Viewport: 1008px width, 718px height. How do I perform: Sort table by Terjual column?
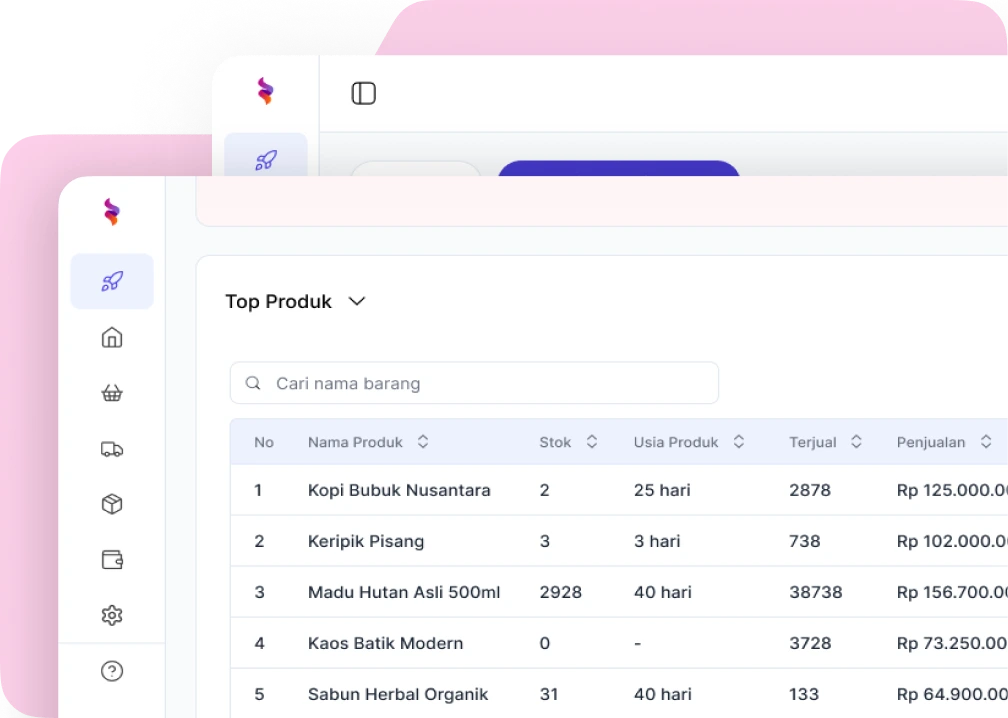click(x=856, y=442)
